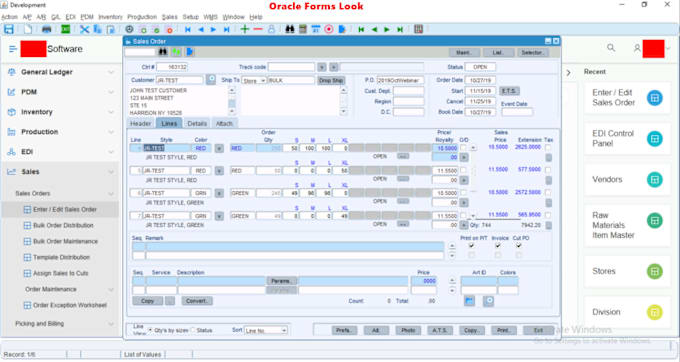Open the Sort Line No. dropdown
Screen dimensions: 680x362
coord(284,330)
